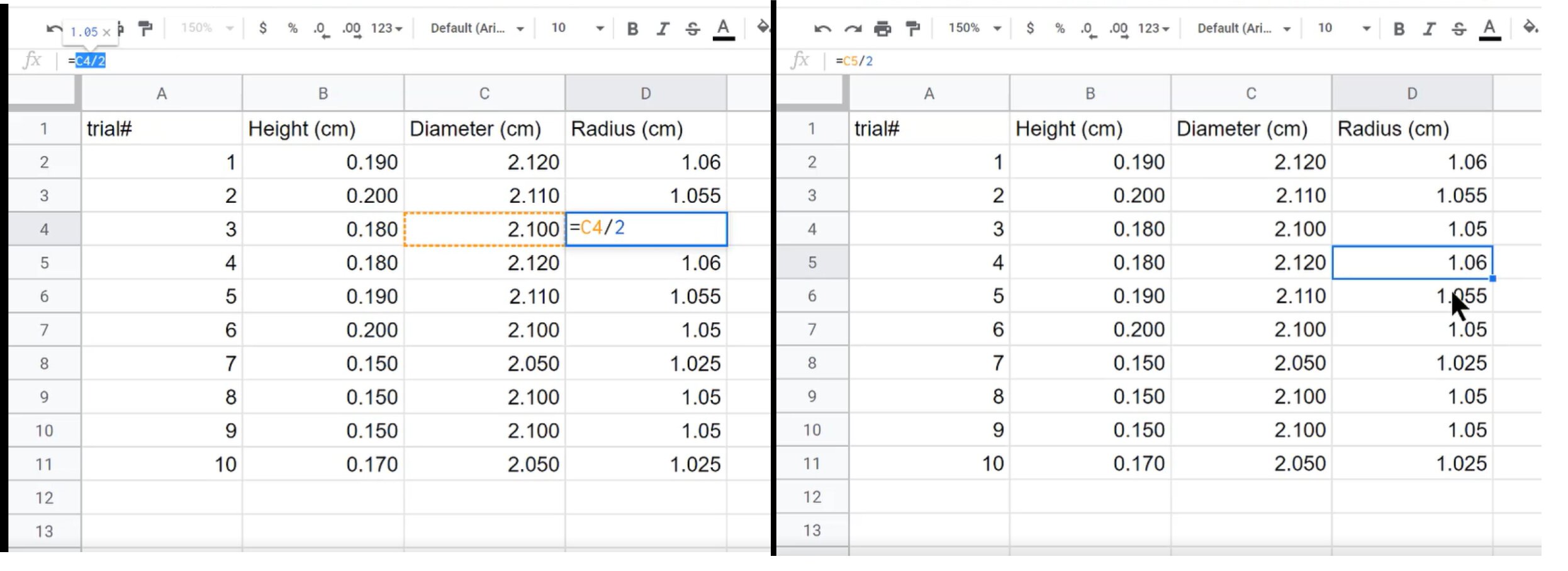Click increase decimal places (.00) in the left toolbar
Viewport: 1568px width, 571px height.
pos(352,28)
